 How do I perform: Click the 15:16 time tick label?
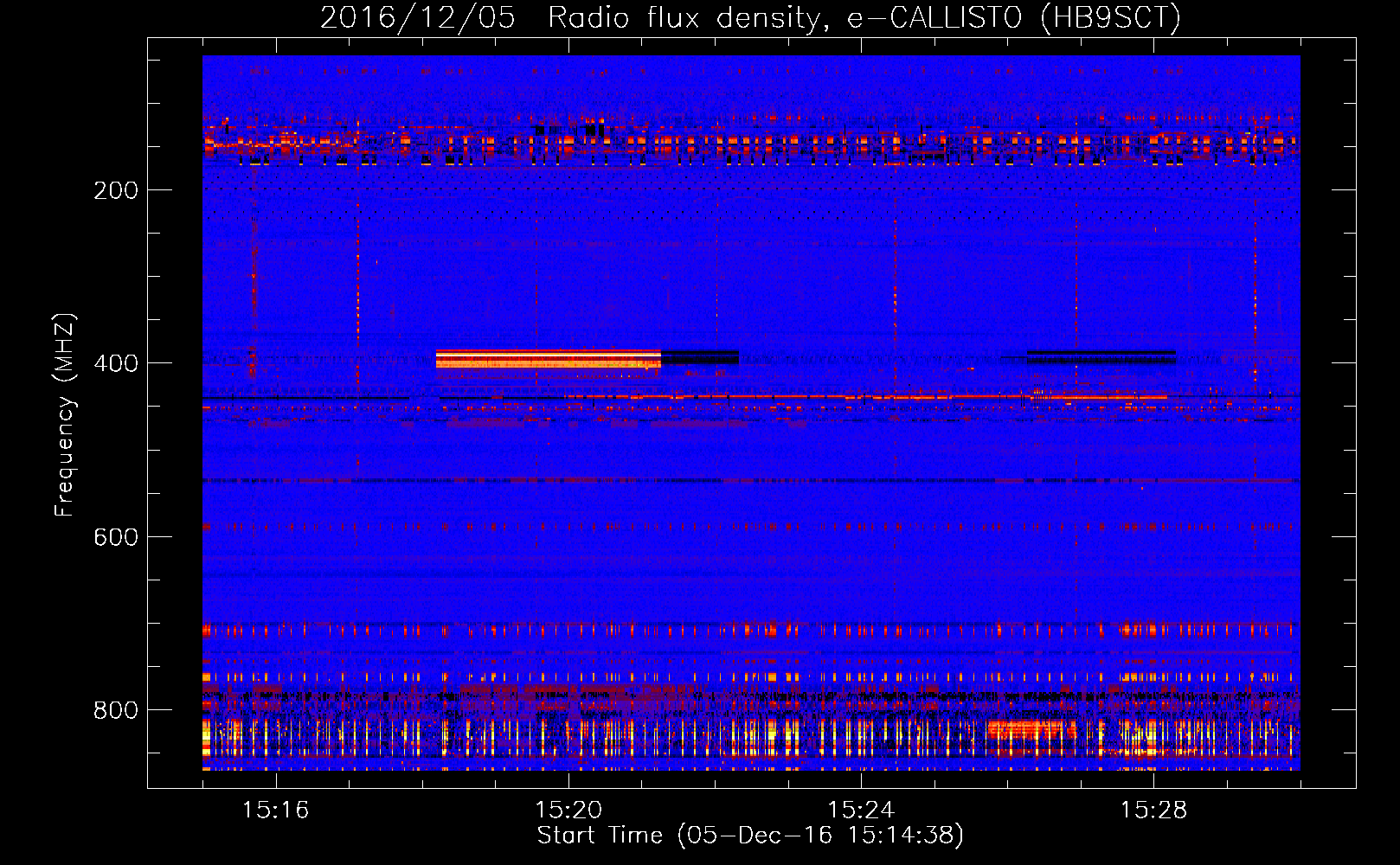[x=275, y=811]
